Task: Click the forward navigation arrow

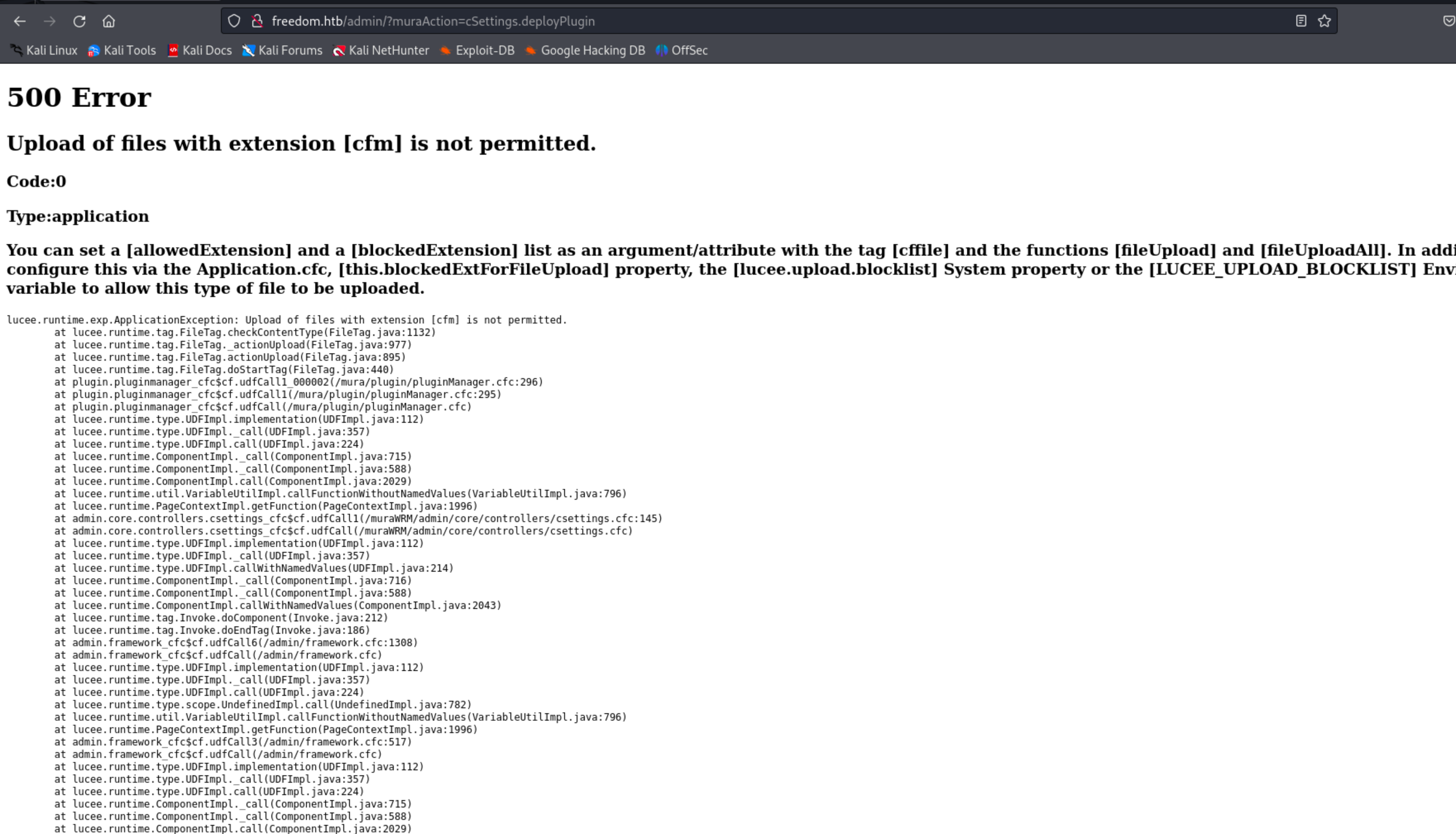Action: click(50, 21)
